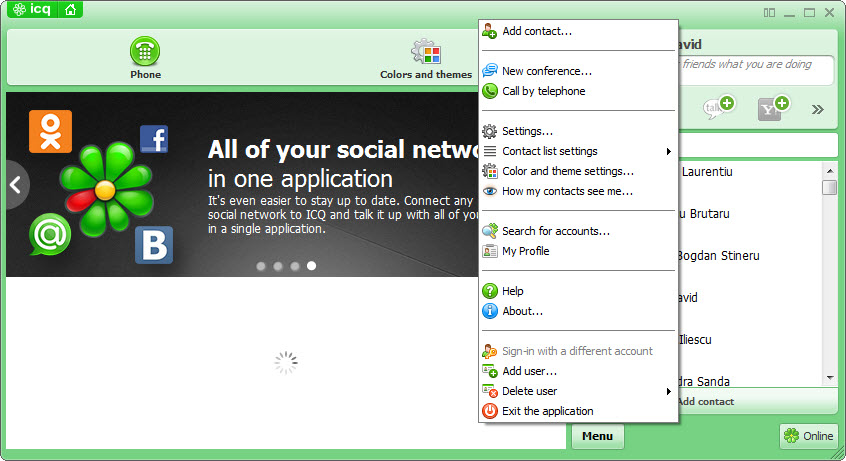
Task: Click the Odnoklassniki orange icon in banner
Action: pos(50,131)
